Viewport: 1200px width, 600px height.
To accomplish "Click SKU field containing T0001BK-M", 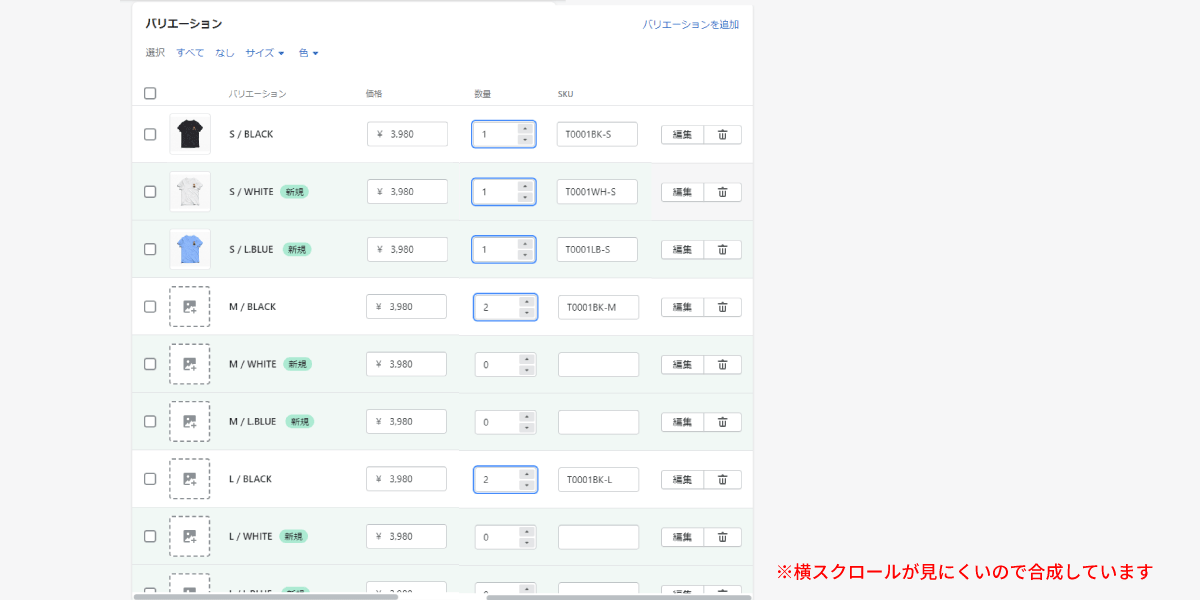I will click(598, 307).
